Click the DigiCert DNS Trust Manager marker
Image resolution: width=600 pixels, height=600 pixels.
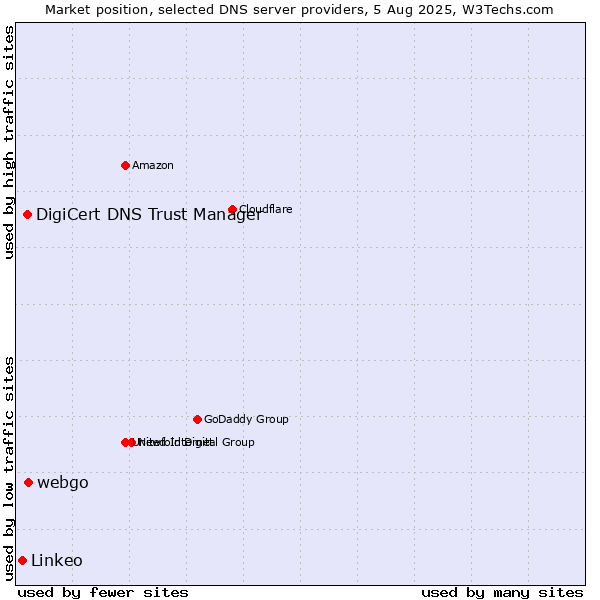27,215
